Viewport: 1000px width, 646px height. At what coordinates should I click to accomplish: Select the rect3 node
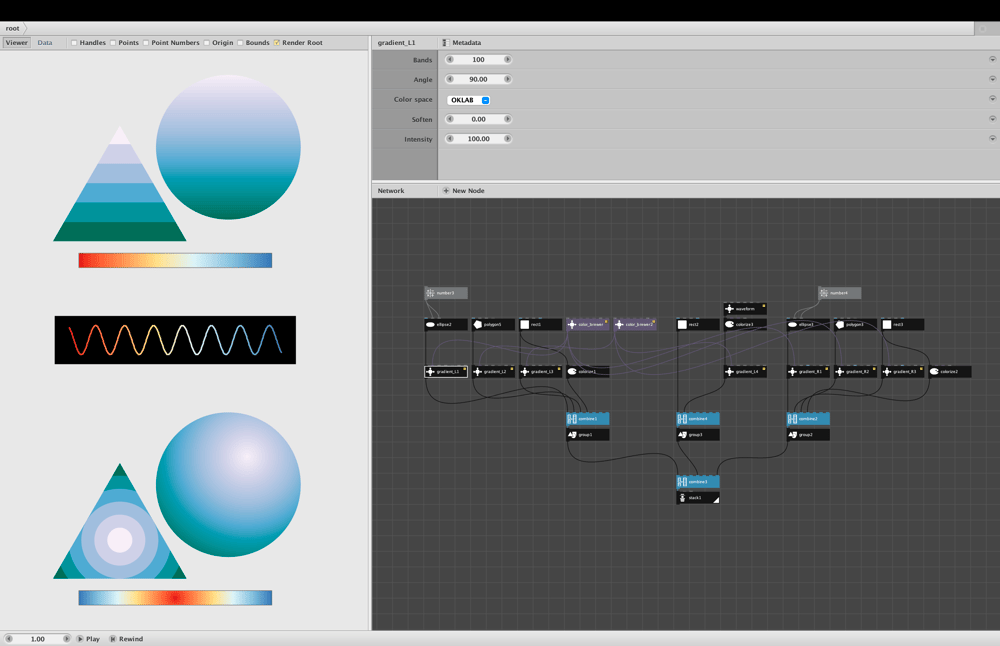click(x=902, y=325)
